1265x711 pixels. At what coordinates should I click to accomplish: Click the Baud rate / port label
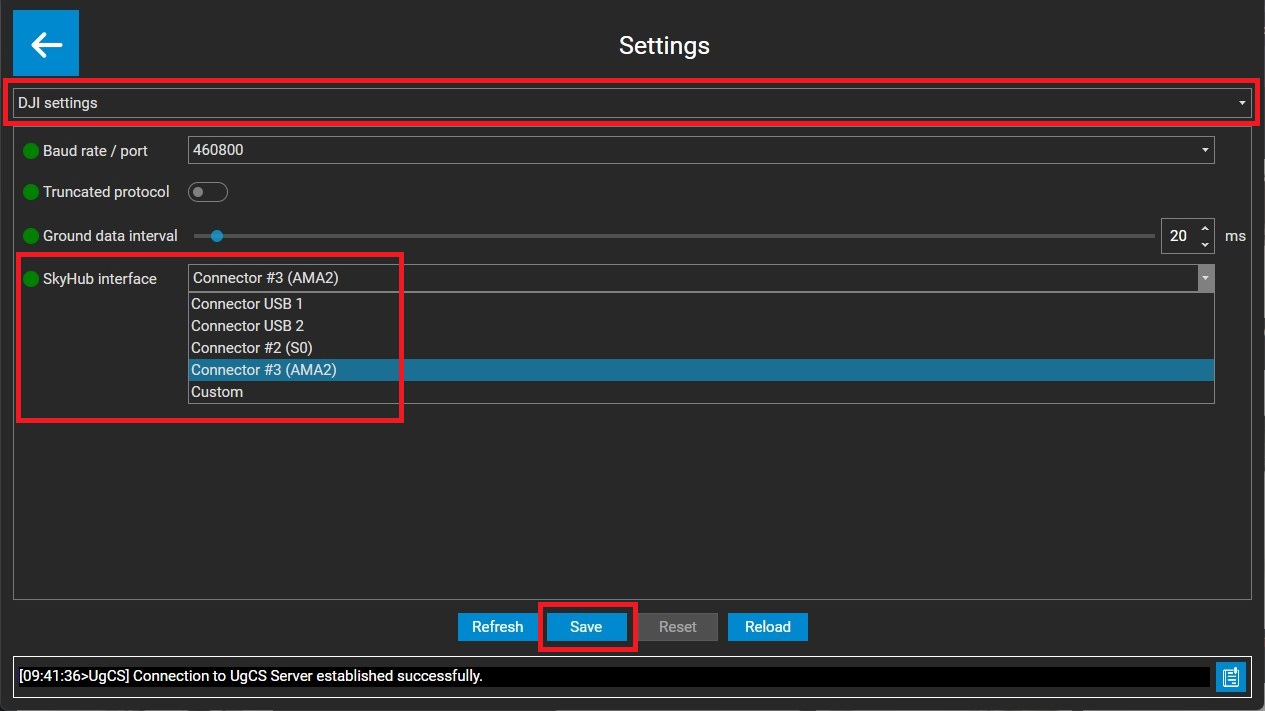pyautogui.click(x=95, y=151)
